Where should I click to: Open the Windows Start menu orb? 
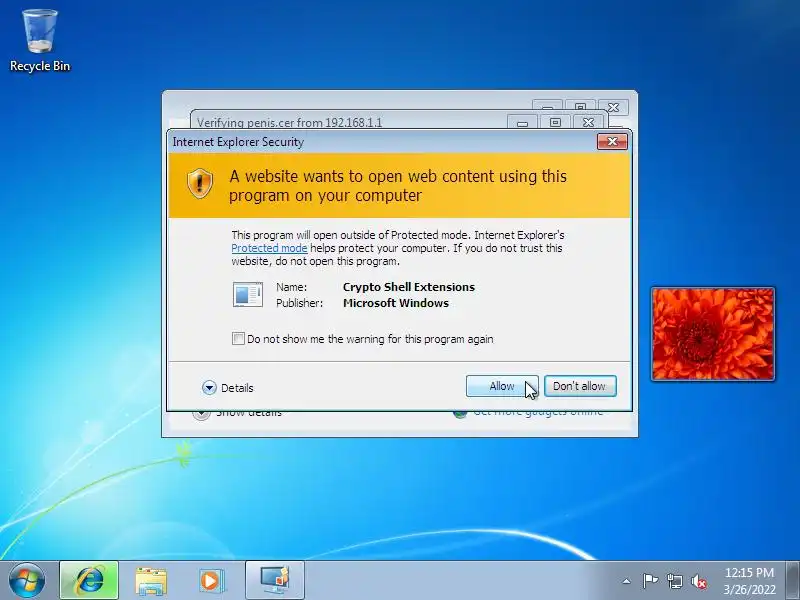26,581
